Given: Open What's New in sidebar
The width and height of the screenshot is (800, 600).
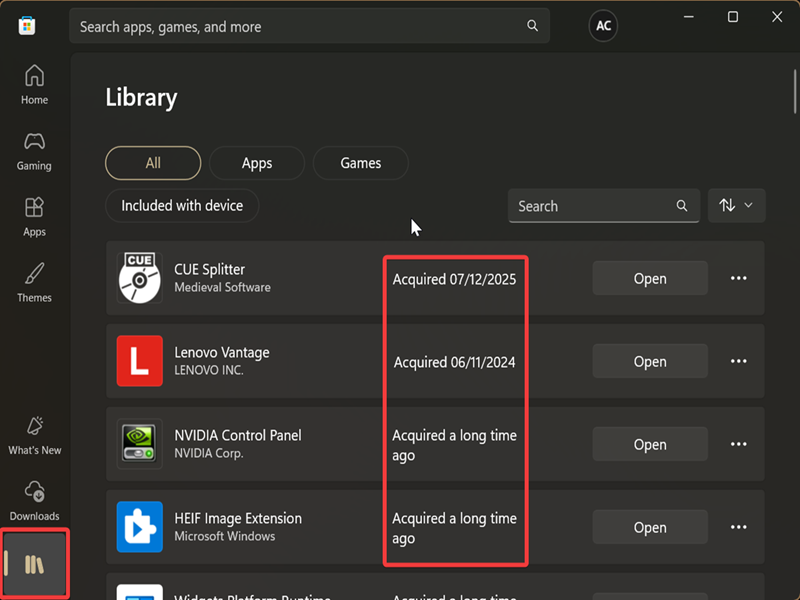Looking at the screenshot, I should pyautogui.click(x=34, y=436).
